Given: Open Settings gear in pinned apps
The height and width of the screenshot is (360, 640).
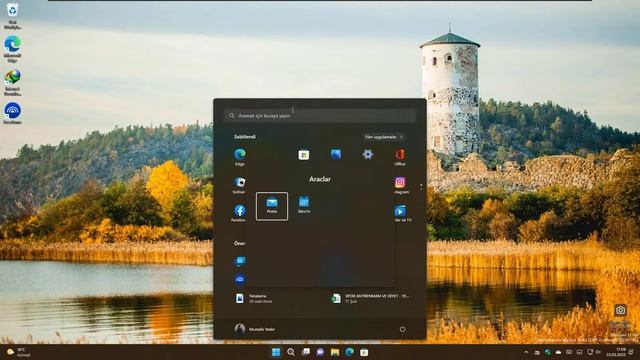Looking at the screenshot, I should [x=368, y=154].
